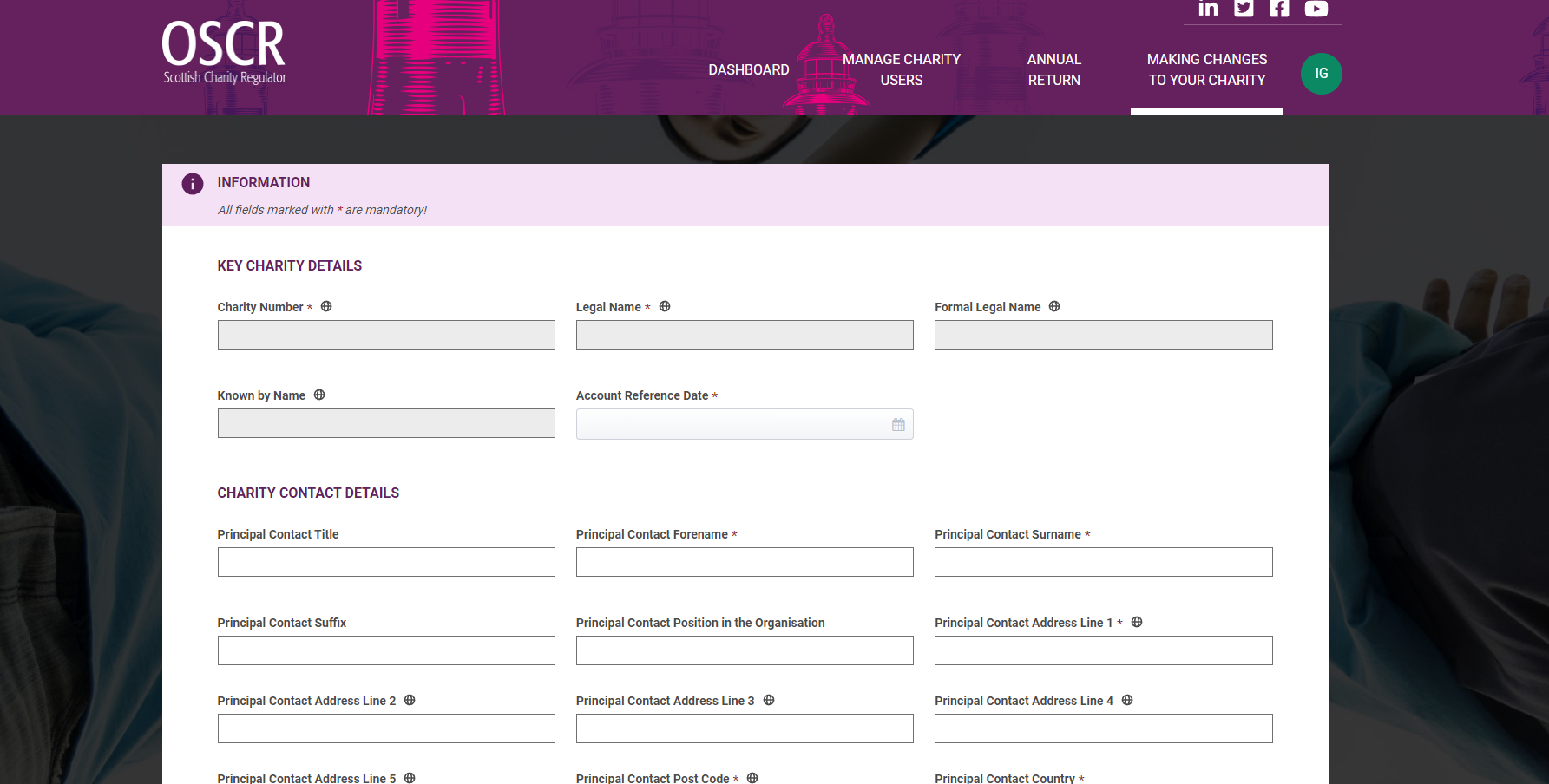This screenshot has height=784, width=1549.
Task: Open the calendar picker for Account Reference Date
Action: [x=898, y=424]
